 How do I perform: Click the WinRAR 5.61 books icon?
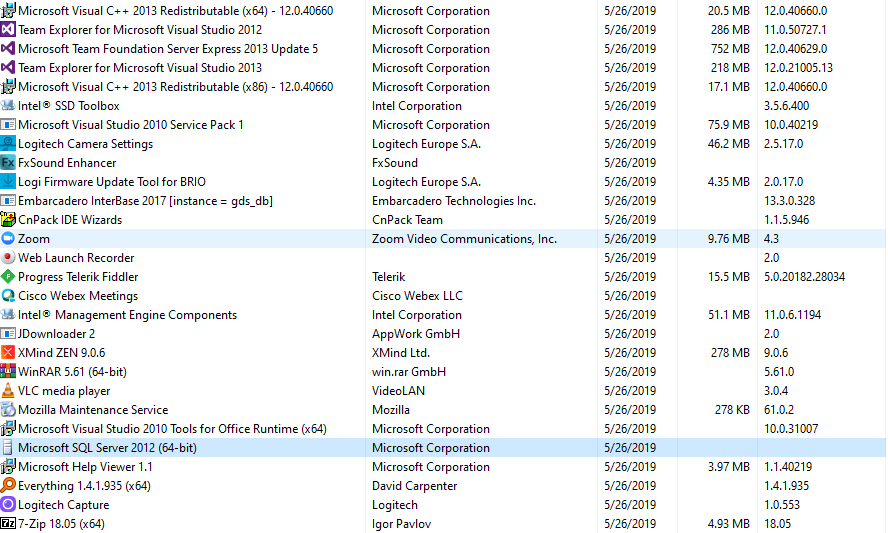(x=8, y=372)
